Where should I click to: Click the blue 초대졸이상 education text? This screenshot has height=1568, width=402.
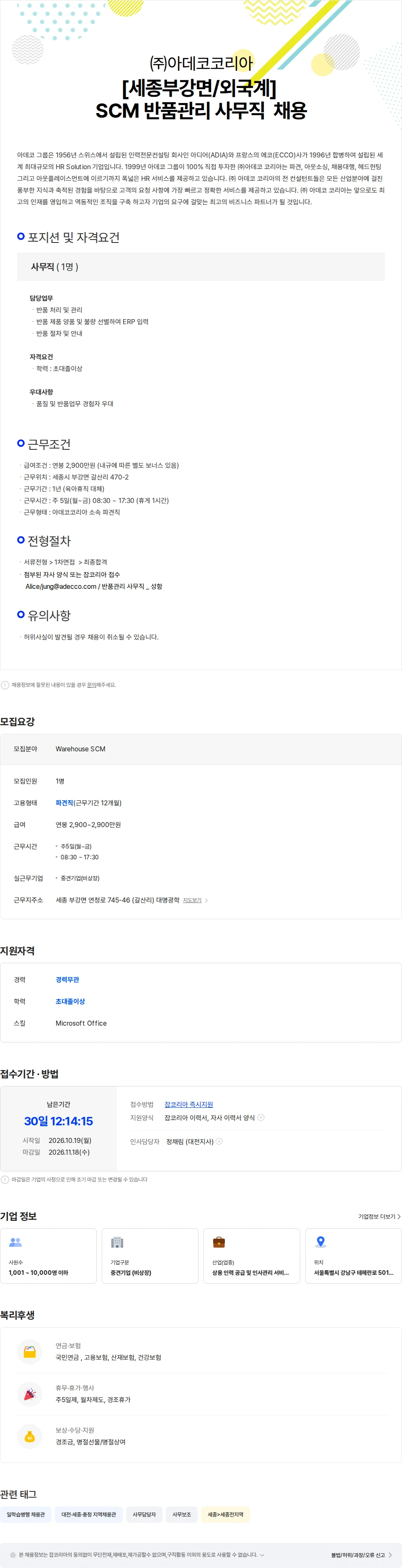click(x=70, y=1001)
